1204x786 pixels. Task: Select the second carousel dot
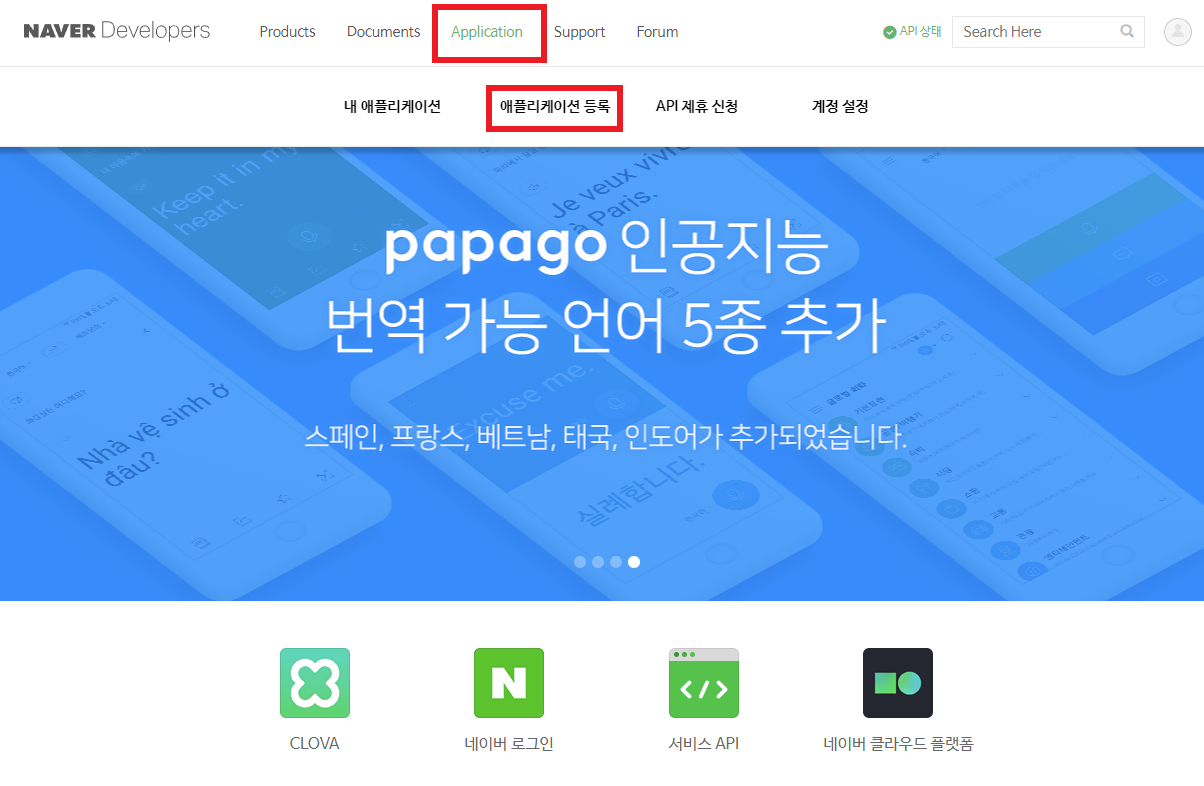click(598, 562)
